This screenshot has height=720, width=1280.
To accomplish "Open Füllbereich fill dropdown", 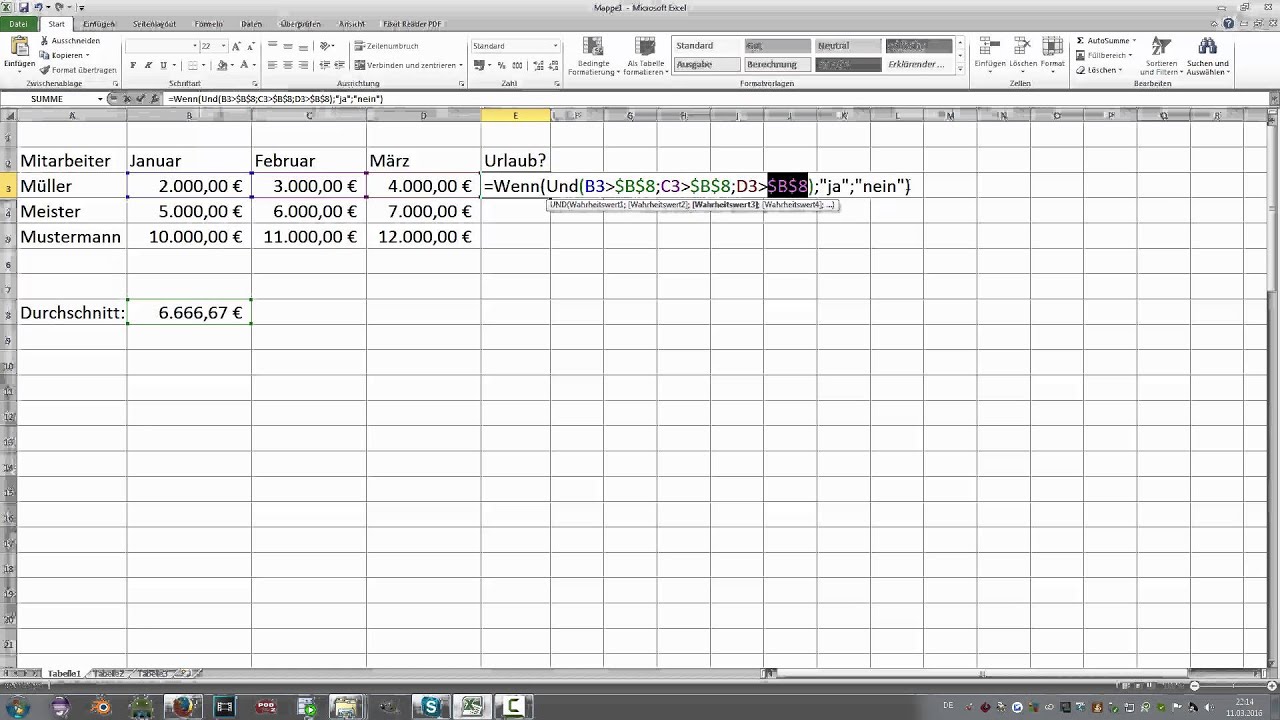I will [1104, 56].
